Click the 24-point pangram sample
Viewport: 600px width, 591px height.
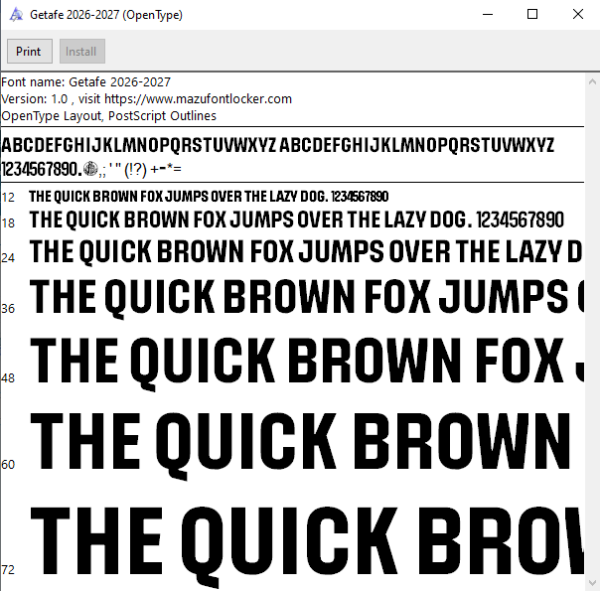pos(306,251)
